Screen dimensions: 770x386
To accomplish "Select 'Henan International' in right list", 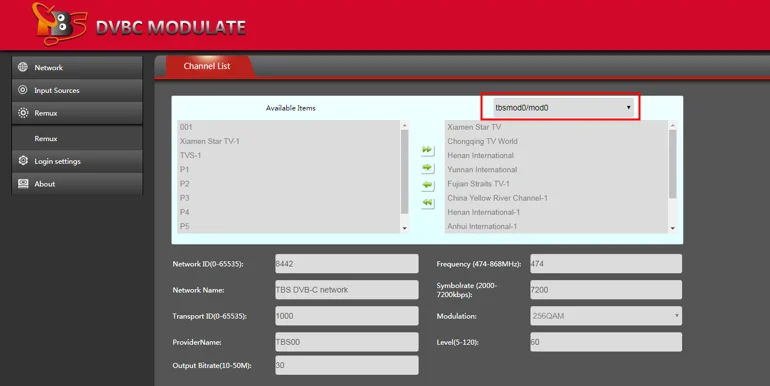I will click(x=557, y=156).
